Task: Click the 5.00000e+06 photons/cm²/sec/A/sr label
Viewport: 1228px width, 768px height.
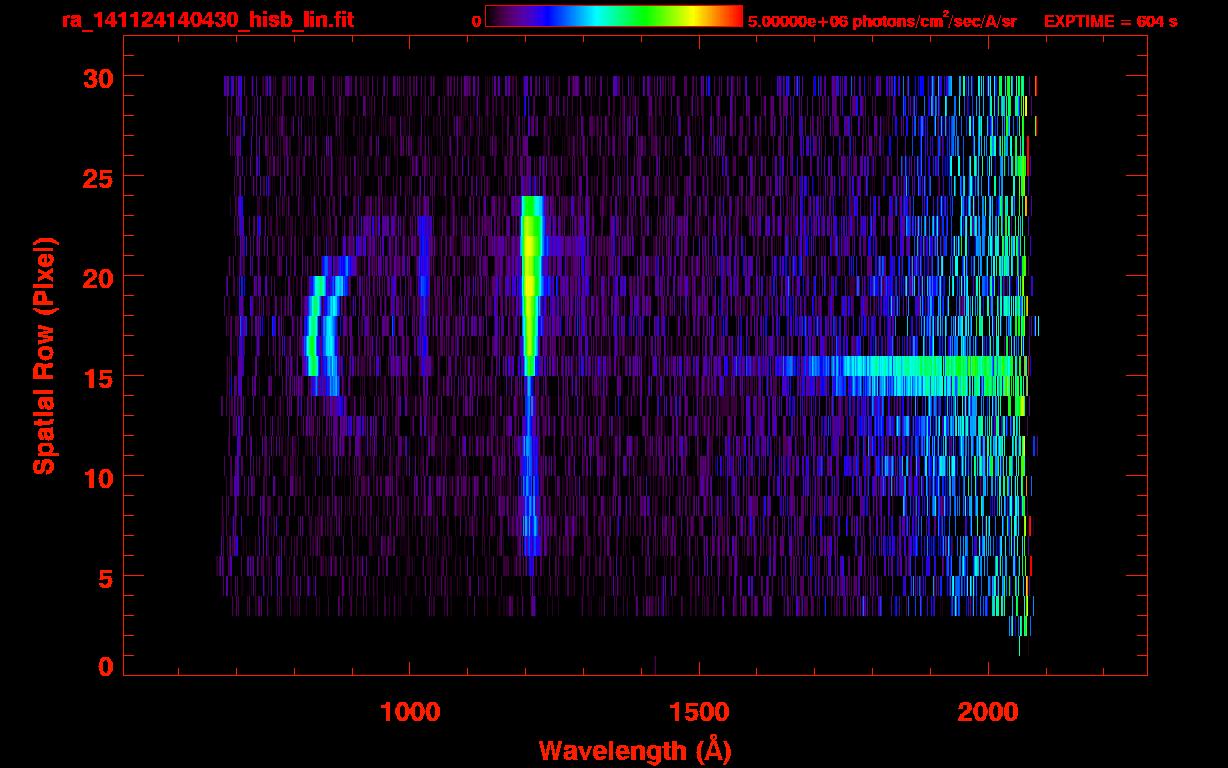Action: [x=882, y=20]
